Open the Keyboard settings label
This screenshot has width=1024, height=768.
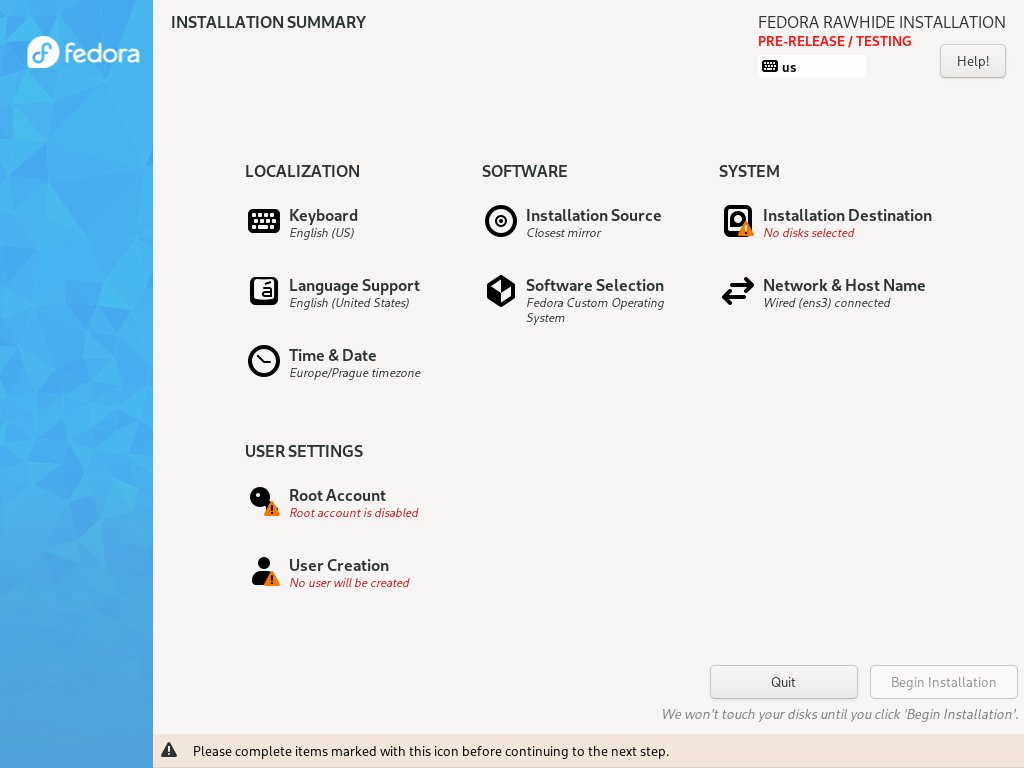click(323, 216)
